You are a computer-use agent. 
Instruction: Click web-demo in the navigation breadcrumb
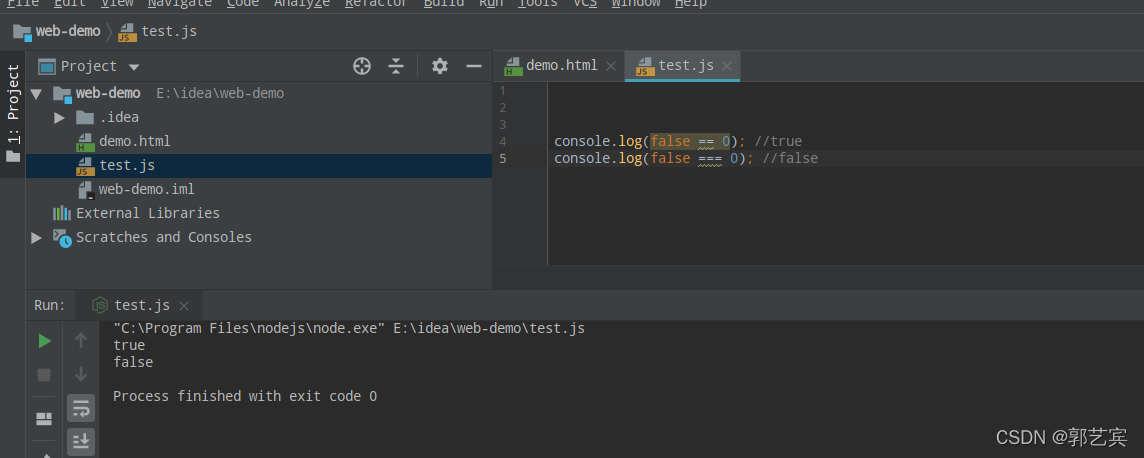[x=68, y=31]
